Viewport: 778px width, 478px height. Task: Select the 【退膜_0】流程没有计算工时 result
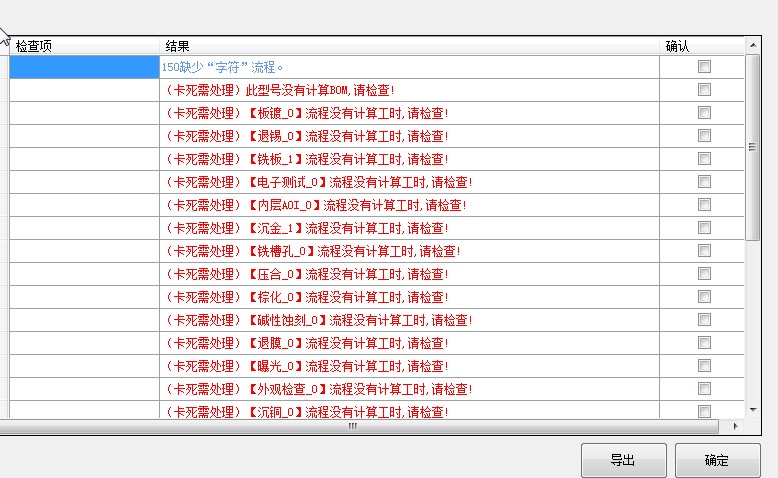347,343
